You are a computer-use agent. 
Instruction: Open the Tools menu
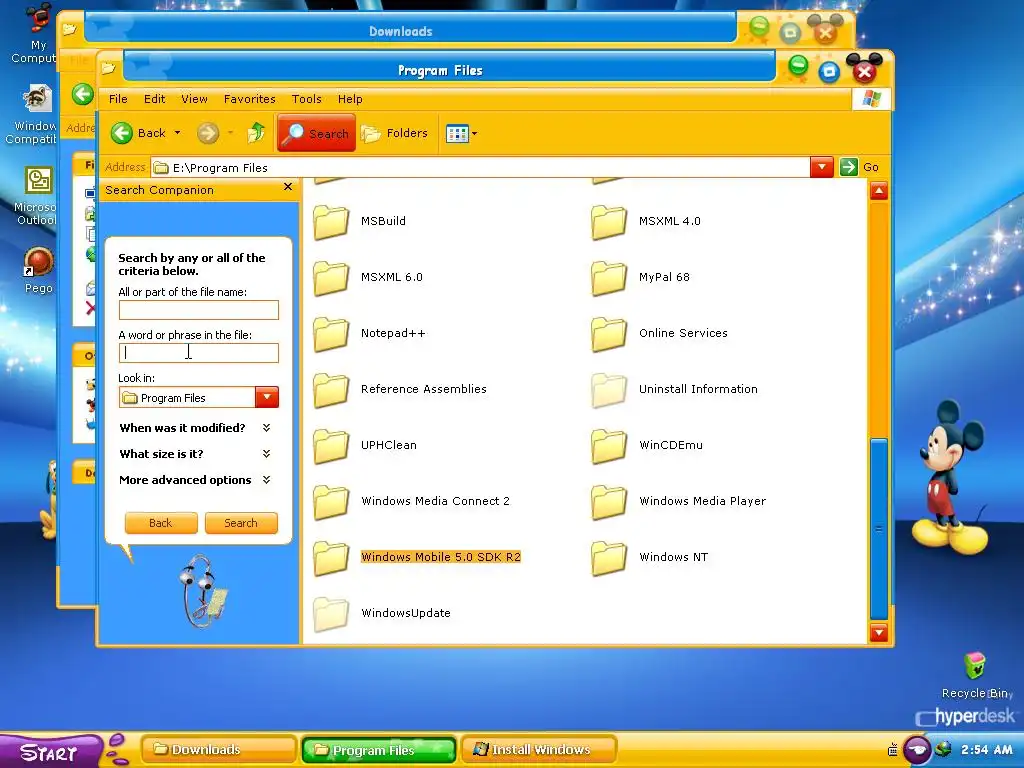306,99
